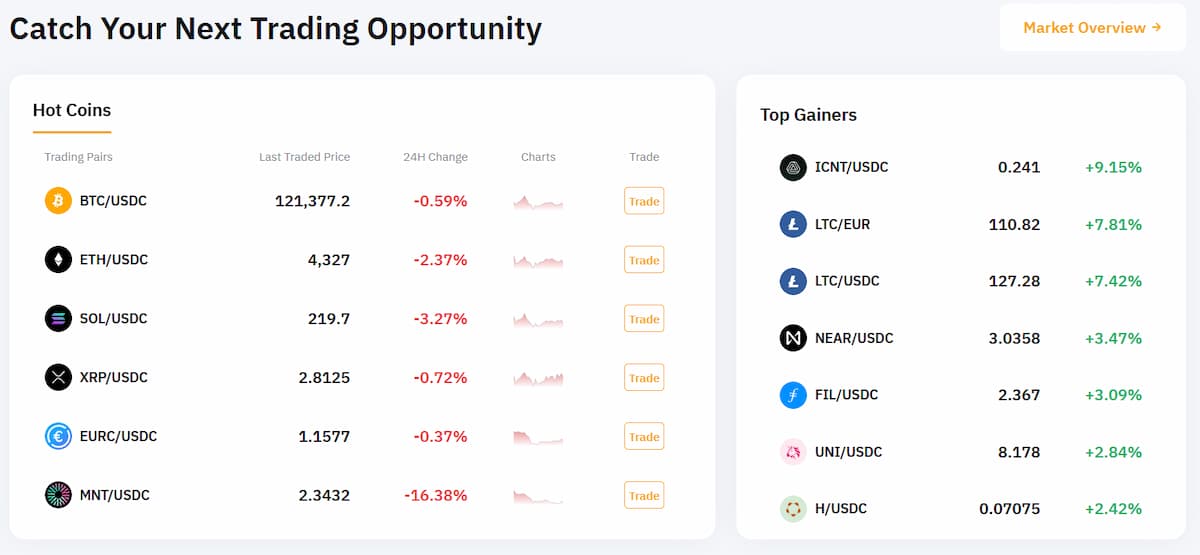1200x555 pixels.
Task: Open the Market Overview link
Action: pos(1092,28)
